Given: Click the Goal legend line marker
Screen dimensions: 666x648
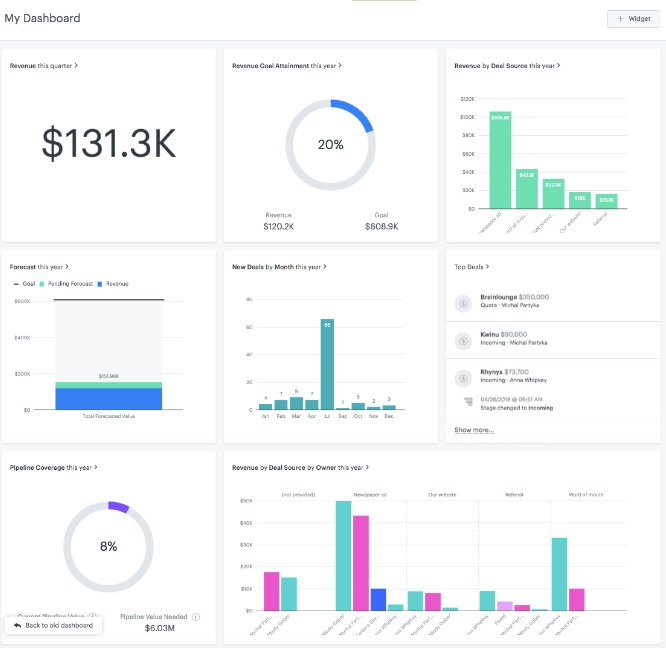Looking at the screenshot, I should pyautogui.click(x=16, y=284).
